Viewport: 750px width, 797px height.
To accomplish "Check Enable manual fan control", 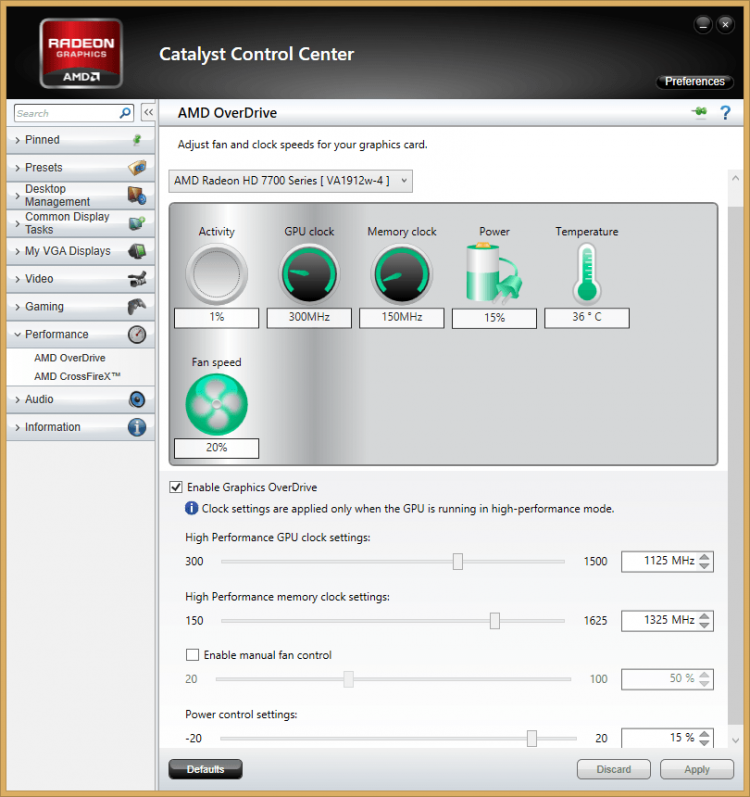I will click(x=193, y=655).
